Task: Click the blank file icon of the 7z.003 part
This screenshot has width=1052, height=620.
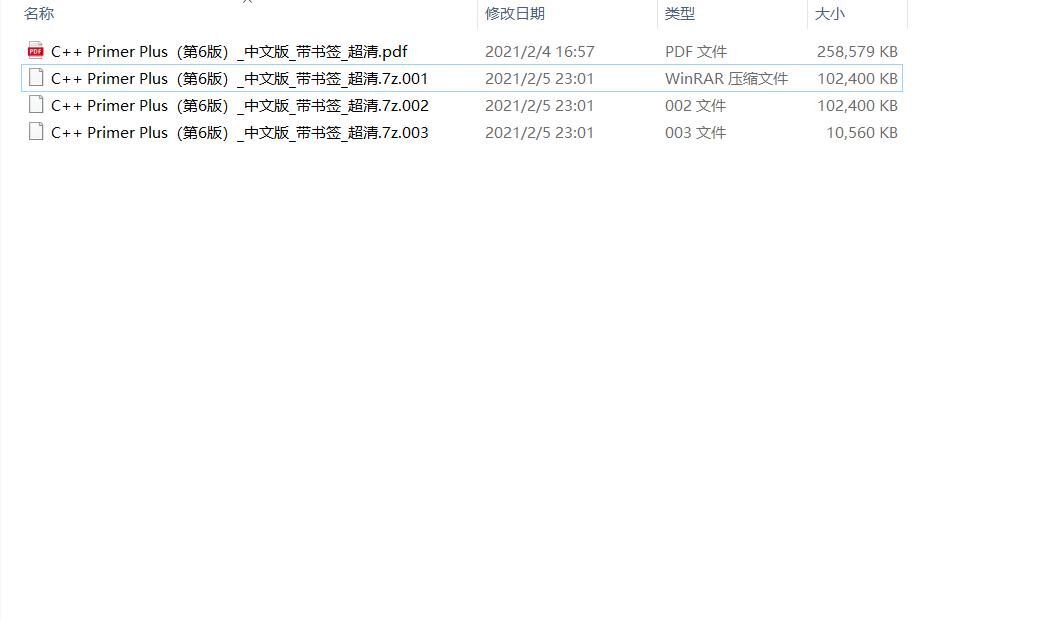Action: (36, 132)
